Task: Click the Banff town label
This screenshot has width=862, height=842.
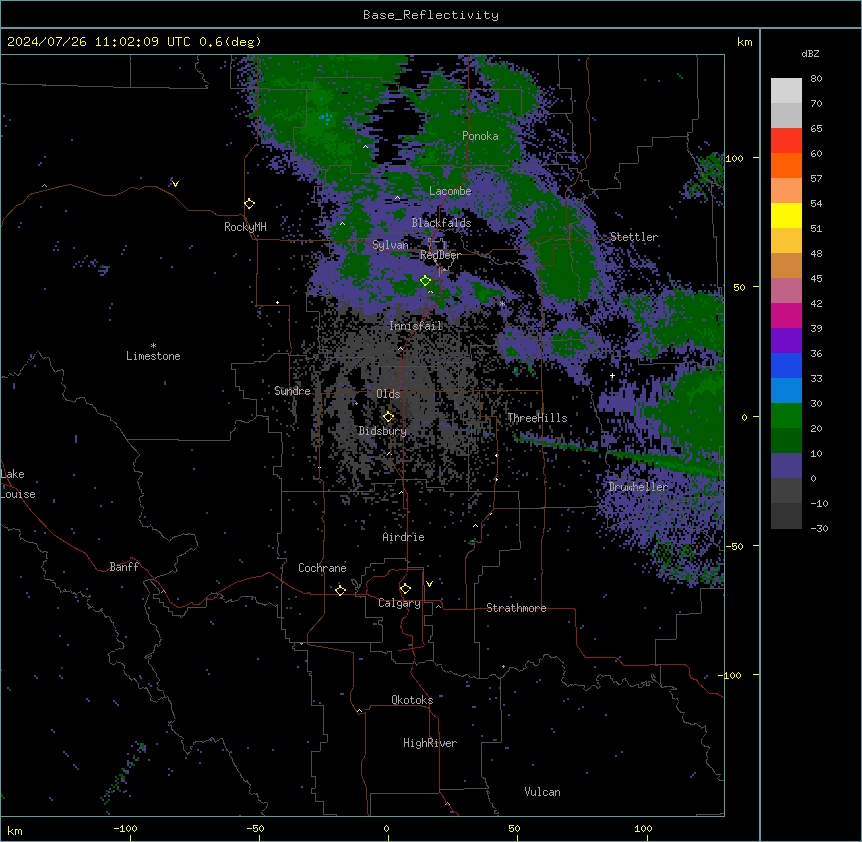Action: 124,567
